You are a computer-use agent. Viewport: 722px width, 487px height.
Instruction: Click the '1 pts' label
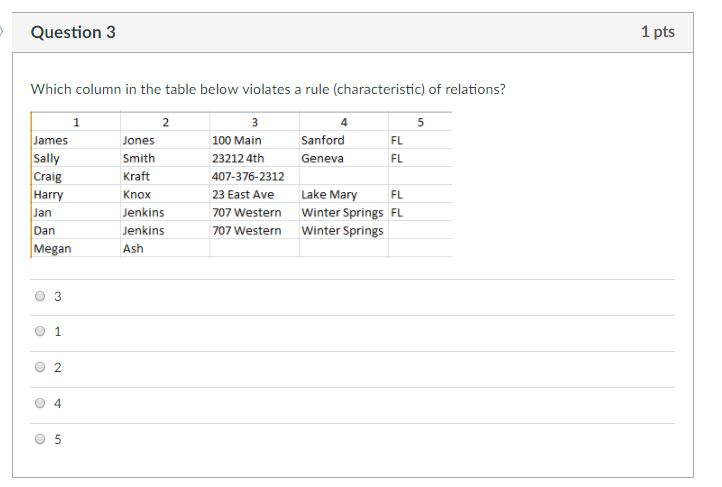(x=658, y=32)
